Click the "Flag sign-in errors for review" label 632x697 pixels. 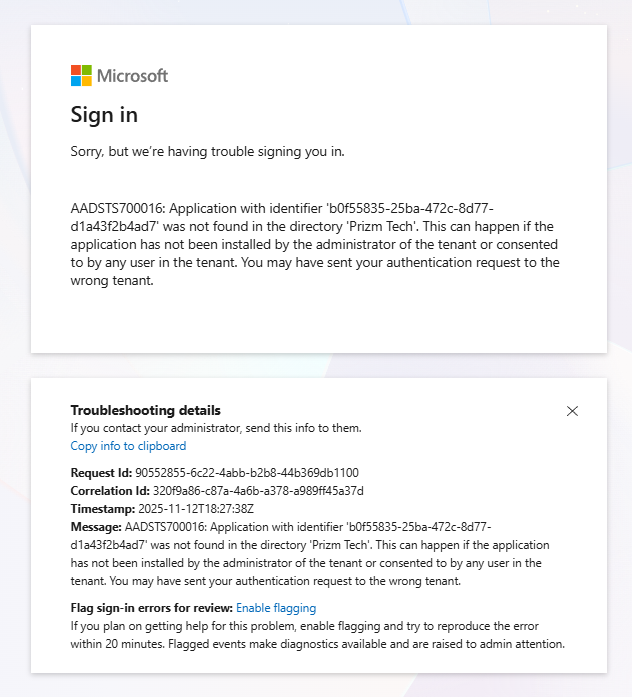click(x=151, y=607)
